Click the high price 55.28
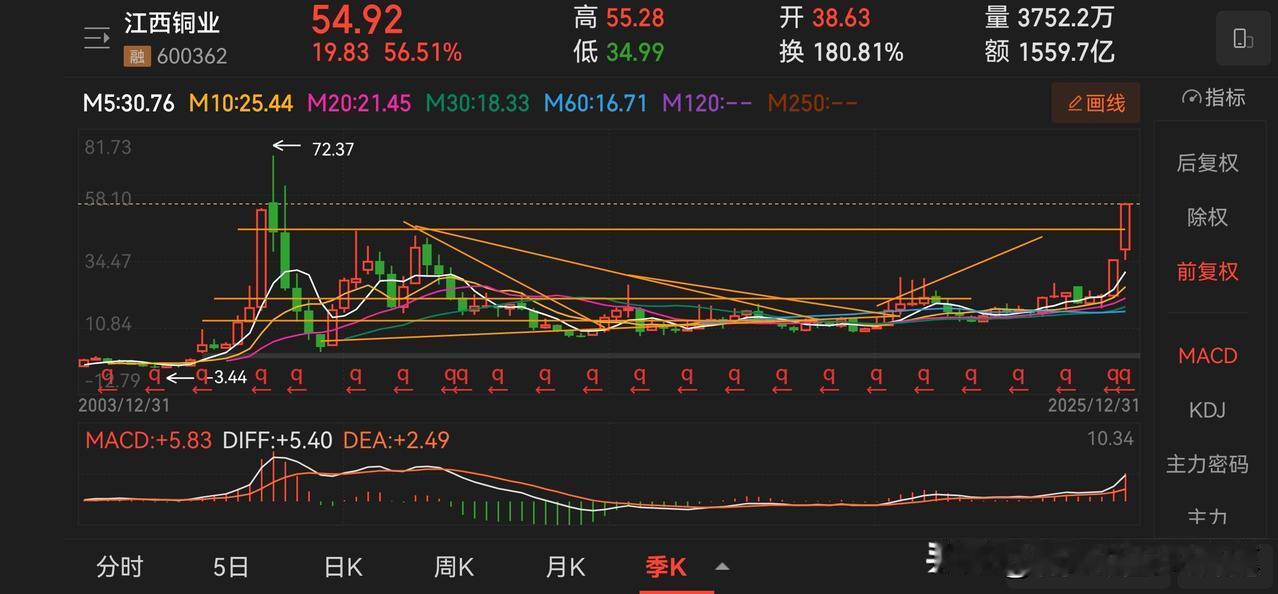This screenshot has width=1278, height=594. pyautogui.click(x=635, y=18)
